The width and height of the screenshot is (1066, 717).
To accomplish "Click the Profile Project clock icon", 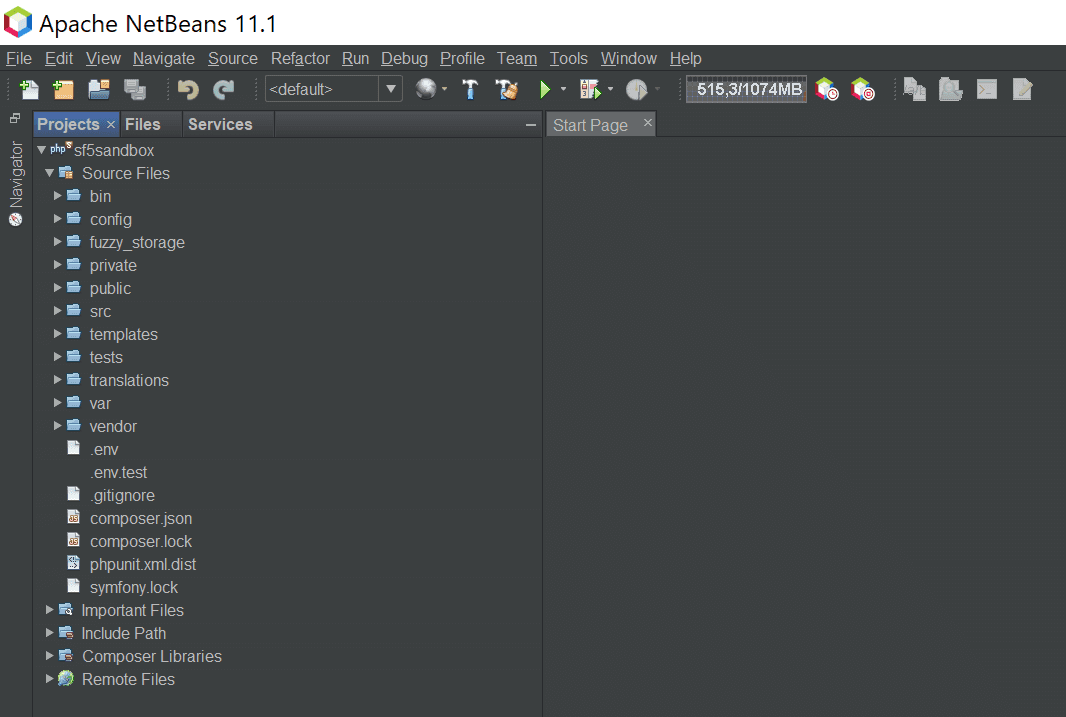I will click(x=637, y=89).
